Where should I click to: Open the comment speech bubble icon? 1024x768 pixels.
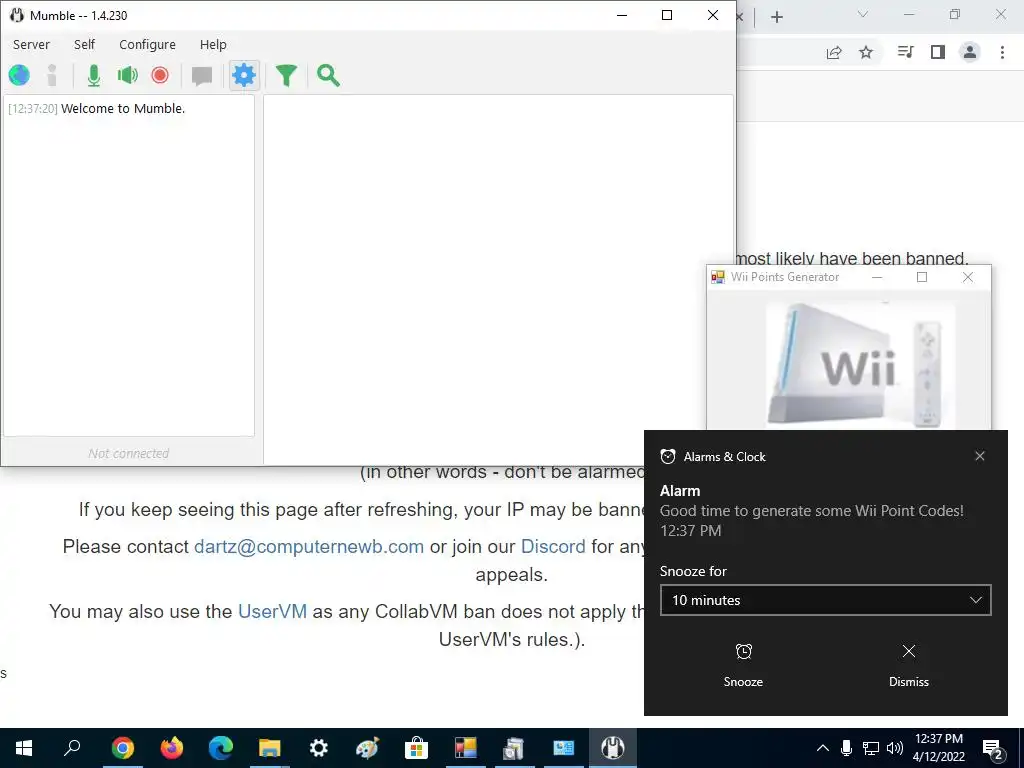(202, 76)
